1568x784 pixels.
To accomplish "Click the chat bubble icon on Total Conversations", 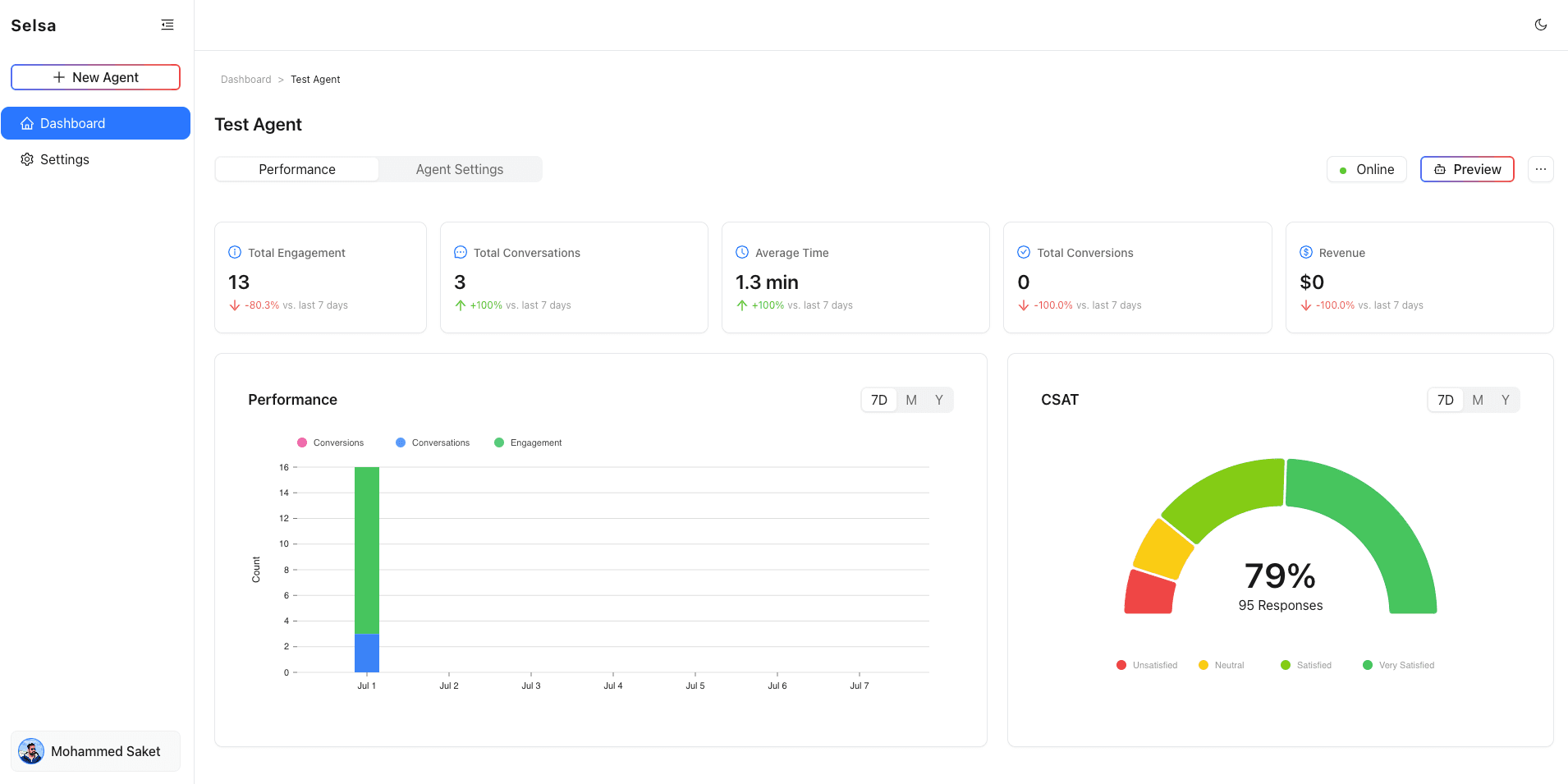I will pos(460,252).
